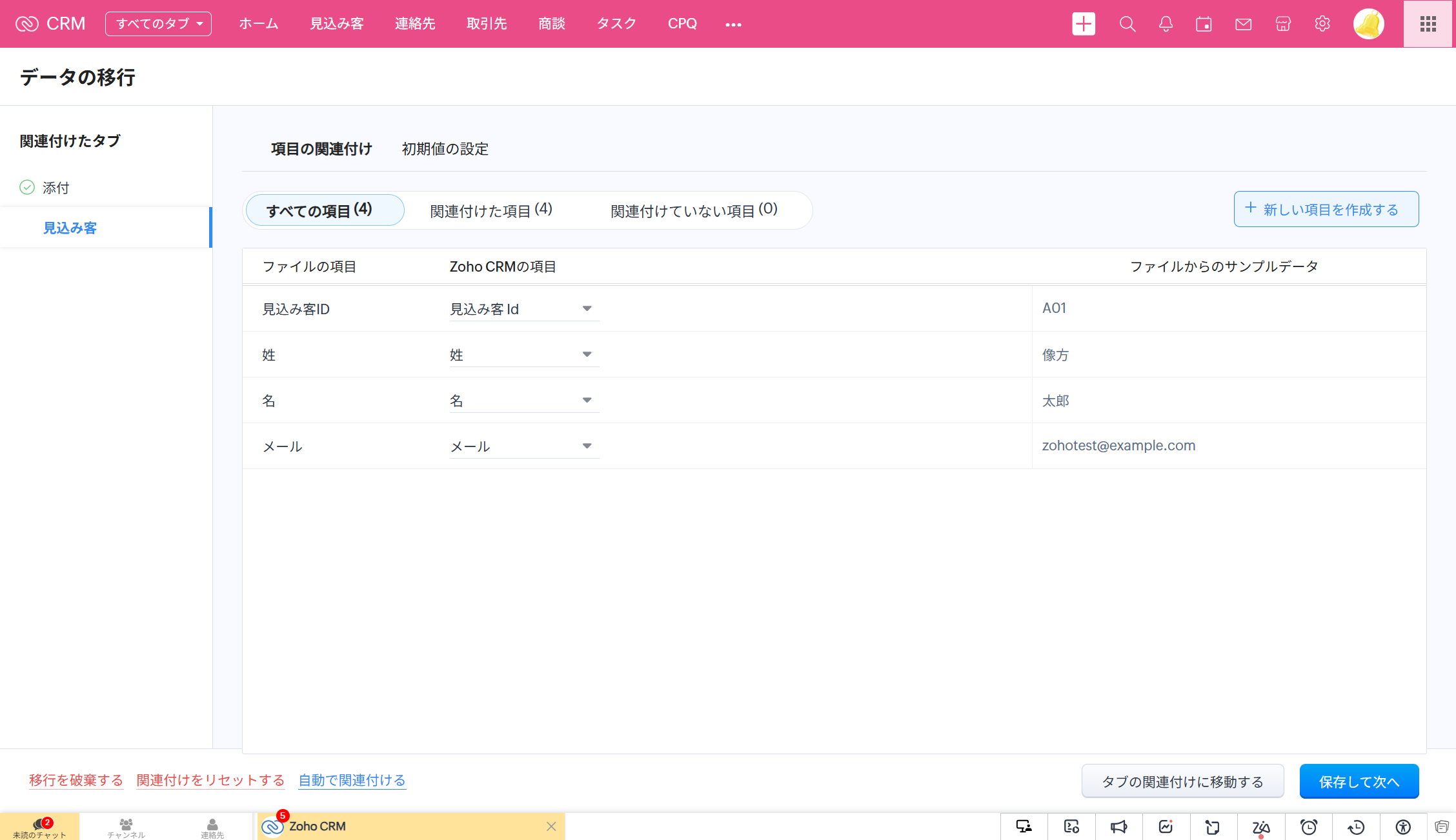This screenshot has width=1456, height=840.
Task: Open the reminders alarm clock icon
Action: click(x=1308, y=826)
